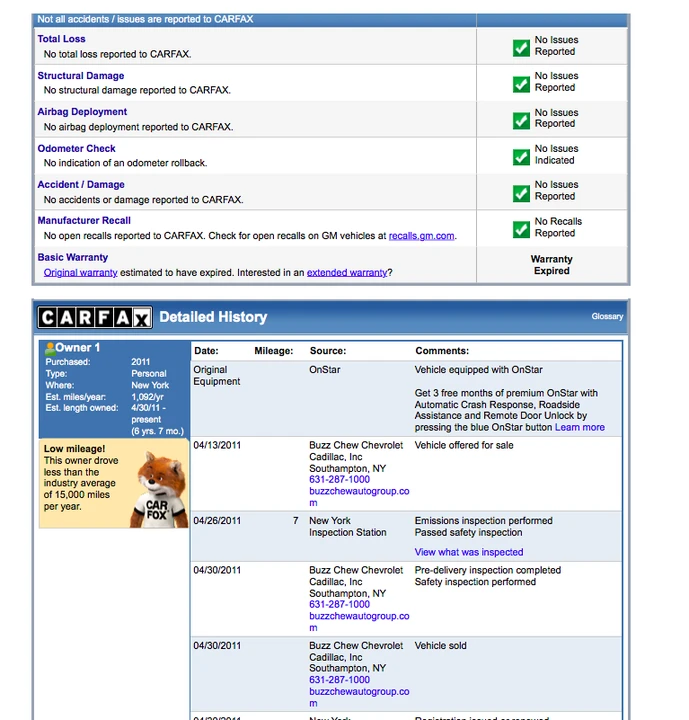689x720 pixels.
Task: Open the Glossary link
Action: (607, 316)
